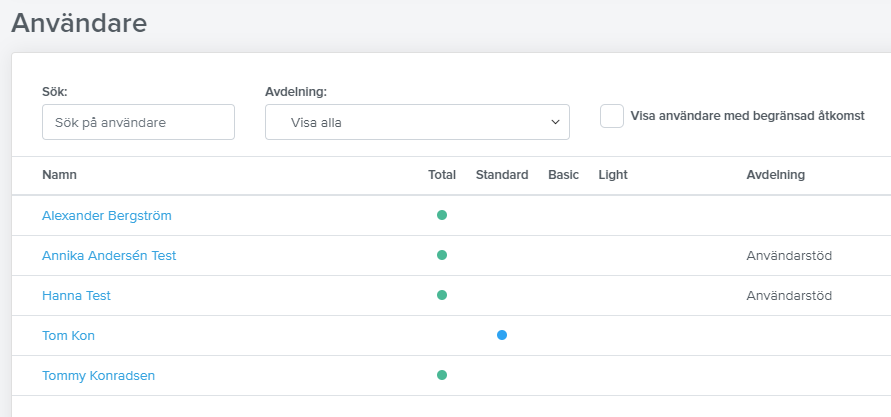Open user Tommy Konradsen
The height and width of the screenshot is (417, 891).
coord(98,376)
